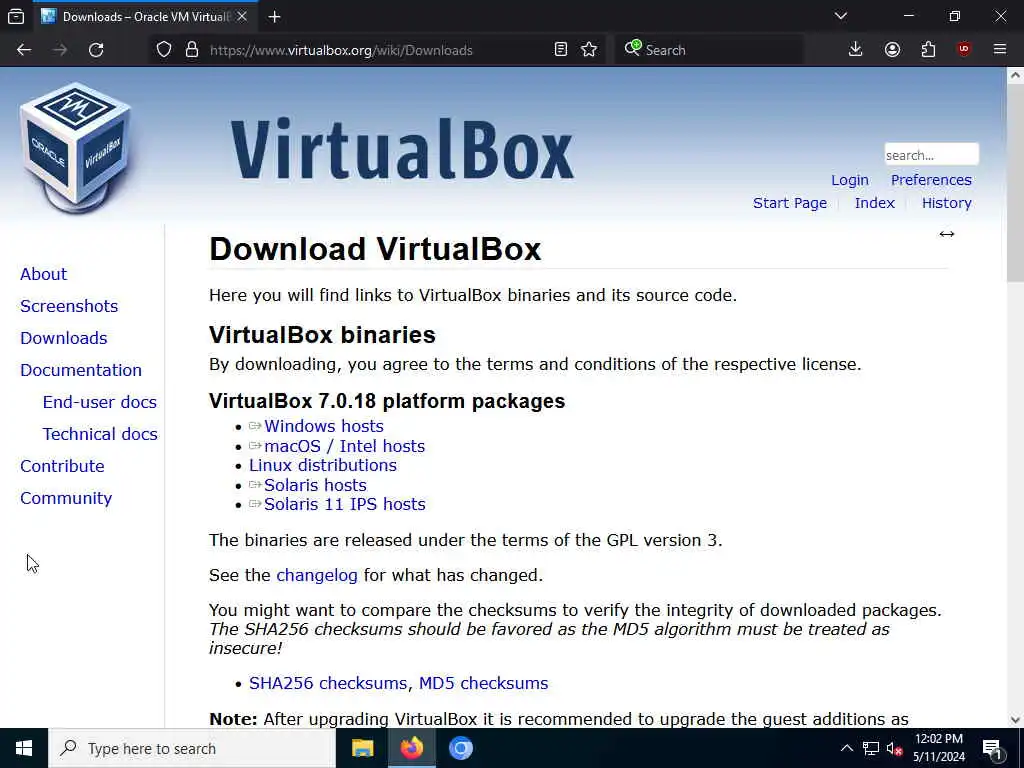Screen dimensions: 1024x768
Task: Expand the list all tabs chevron
Action: 841,16
